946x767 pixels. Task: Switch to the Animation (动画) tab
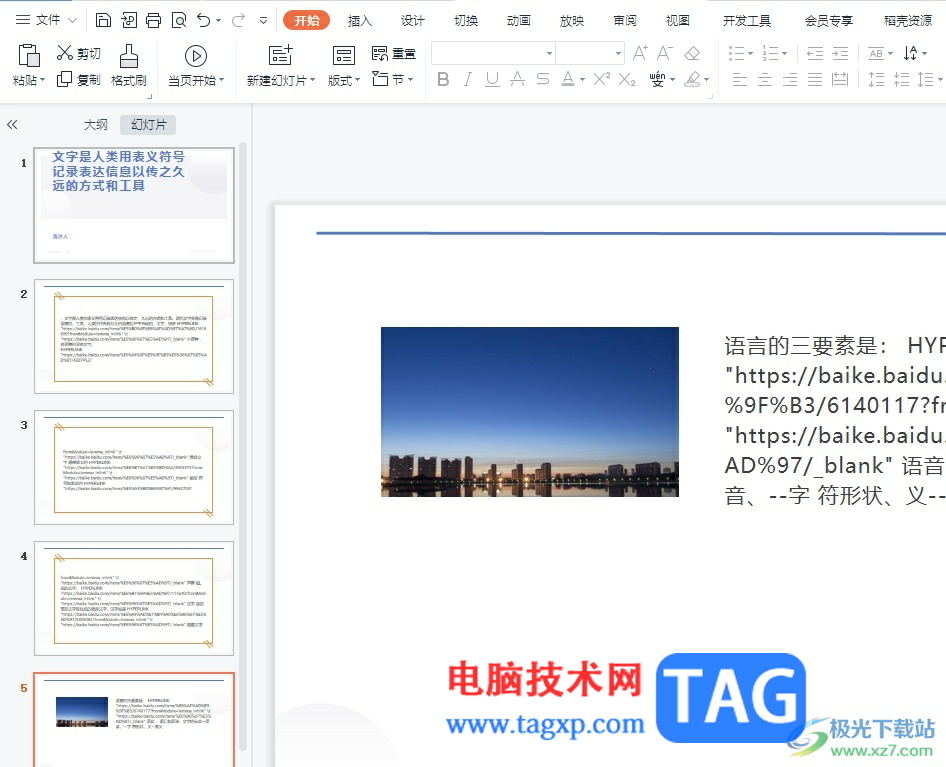pos(519,21)
